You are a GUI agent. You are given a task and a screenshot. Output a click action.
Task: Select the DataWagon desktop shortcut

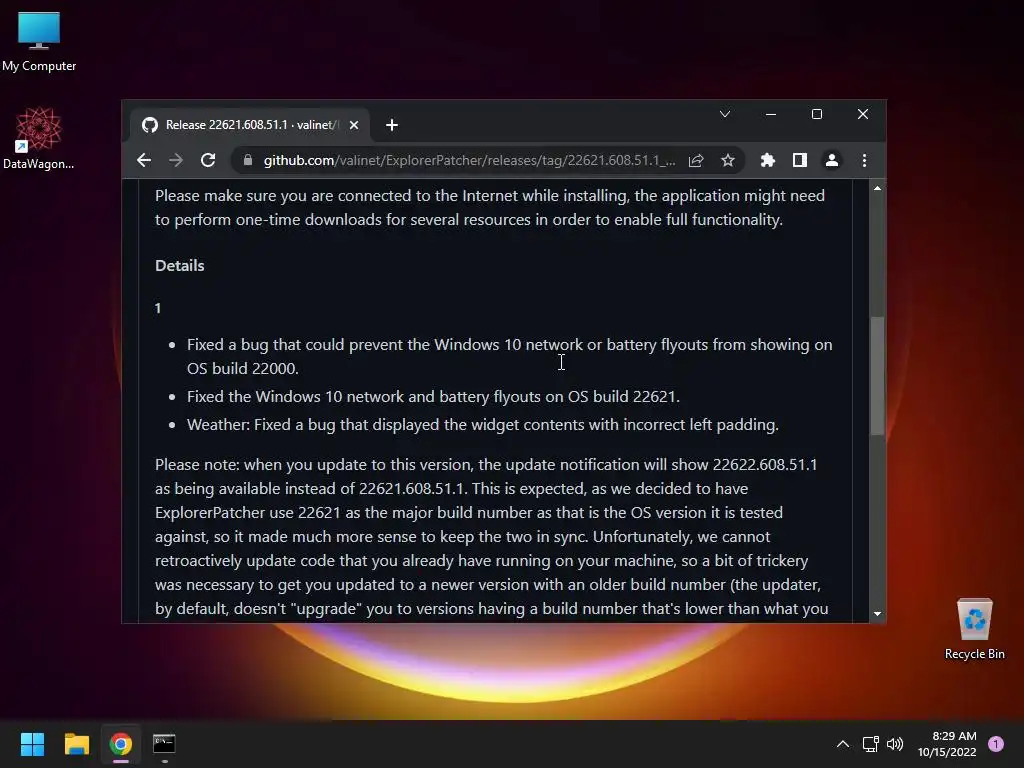(x=39, y=138)
